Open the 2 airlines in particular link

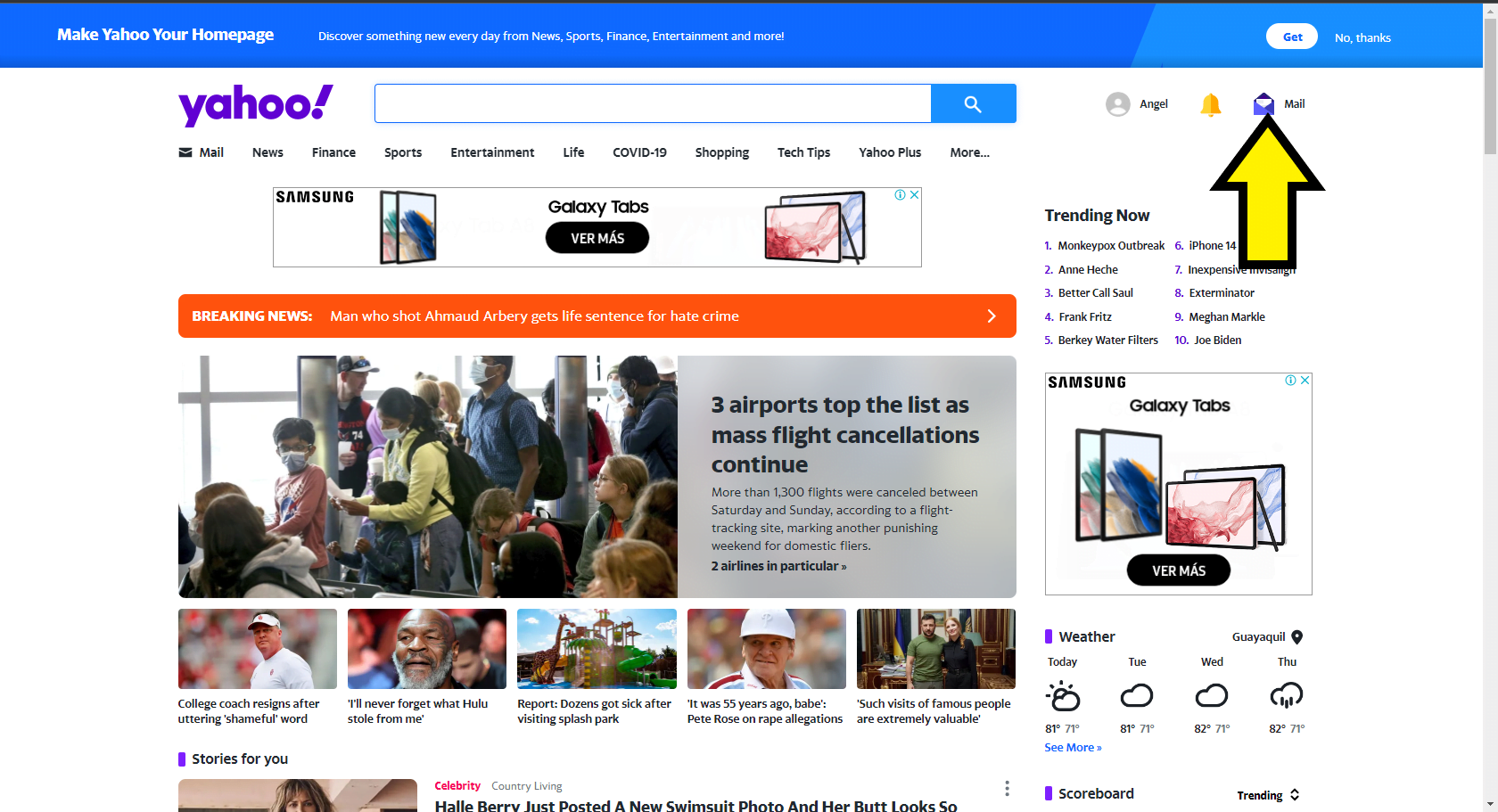[778, 566]
